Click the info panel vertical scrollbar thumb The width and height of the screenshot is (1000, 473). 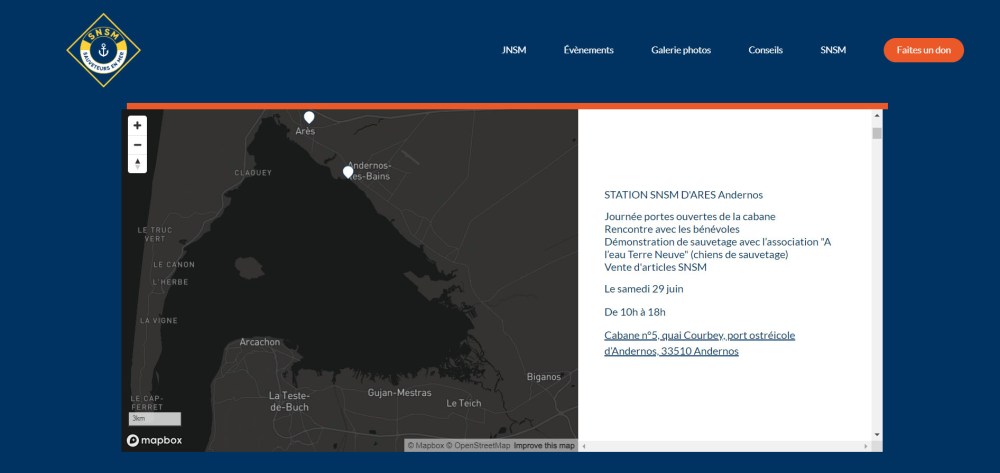tap(877, 133)
